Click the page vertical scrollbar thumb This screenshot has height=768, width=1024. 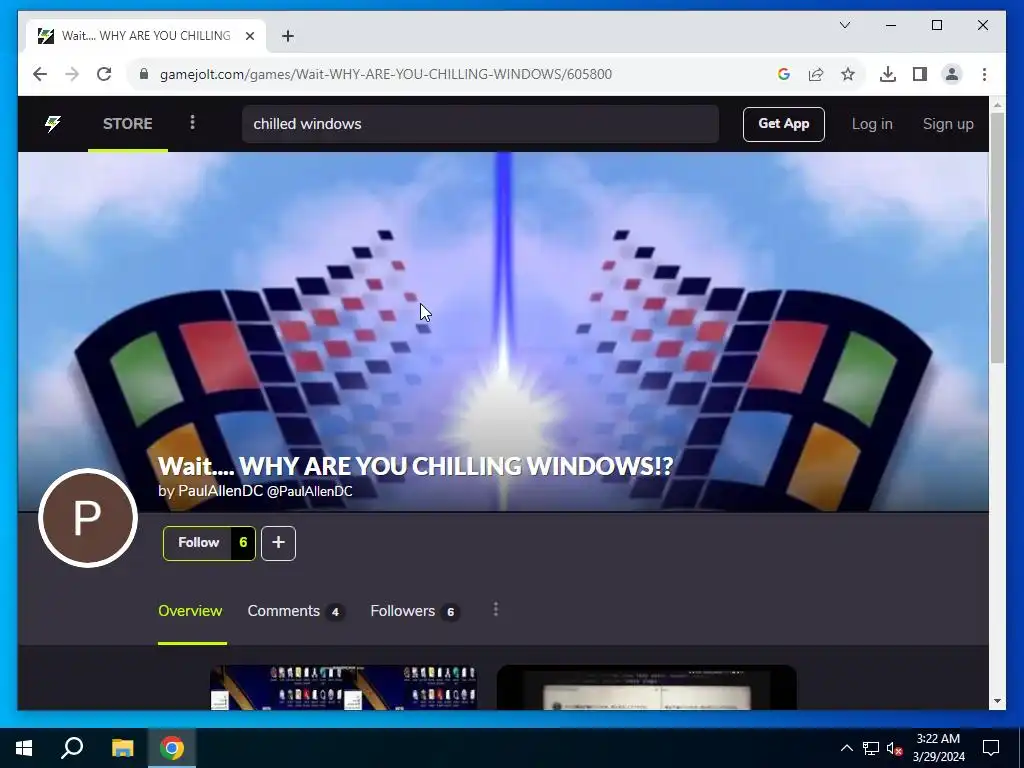pos(997,238)
